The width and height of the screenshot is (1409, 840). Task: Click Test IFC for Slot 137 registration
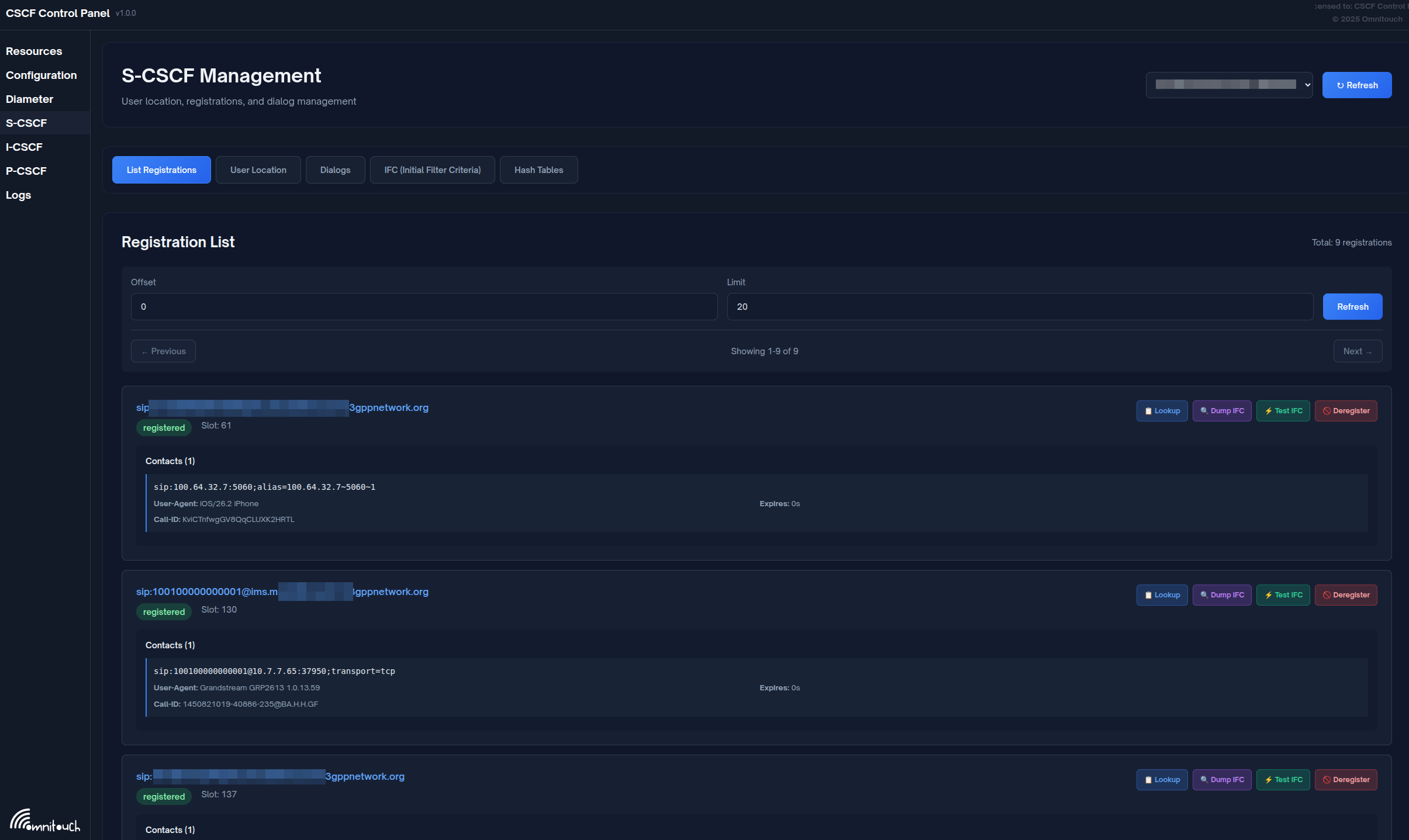tap(1283, 780)
